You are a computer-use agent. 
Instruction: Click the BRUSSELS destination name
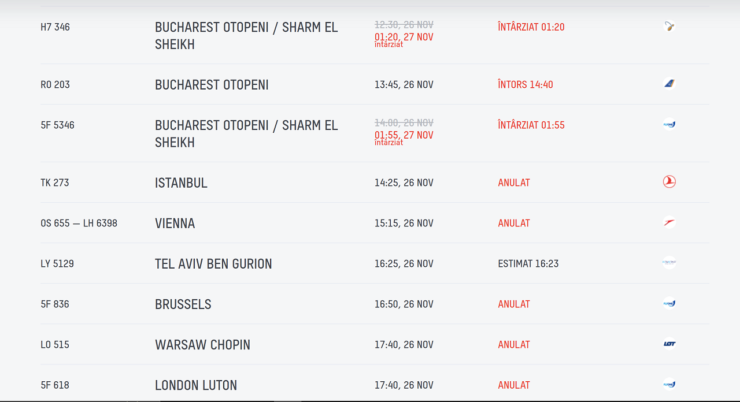coord(183,304)
